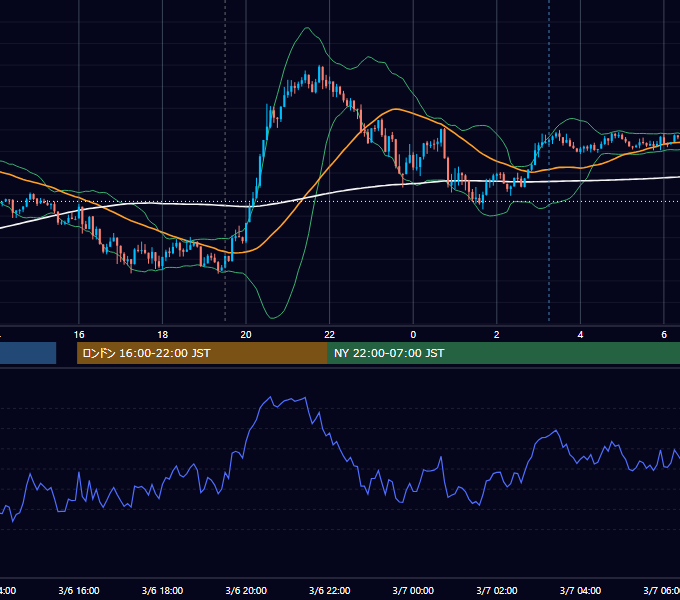This screenshot has width=680, height=600.
Task: Select the '3/7 00:00' date label on lower axis
Action: (413, 590)
